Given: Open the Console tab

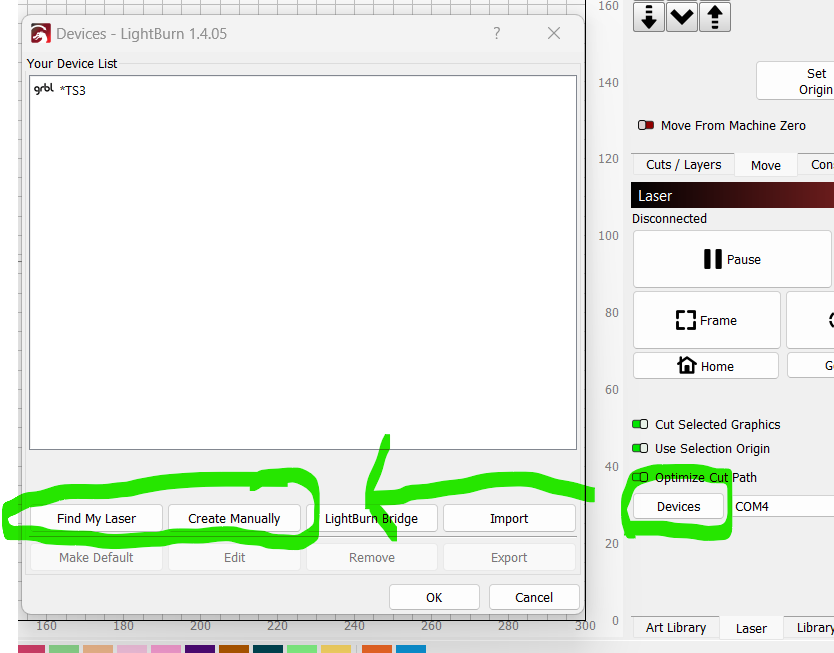Looking at the screenshot, I should coord(816,165).
